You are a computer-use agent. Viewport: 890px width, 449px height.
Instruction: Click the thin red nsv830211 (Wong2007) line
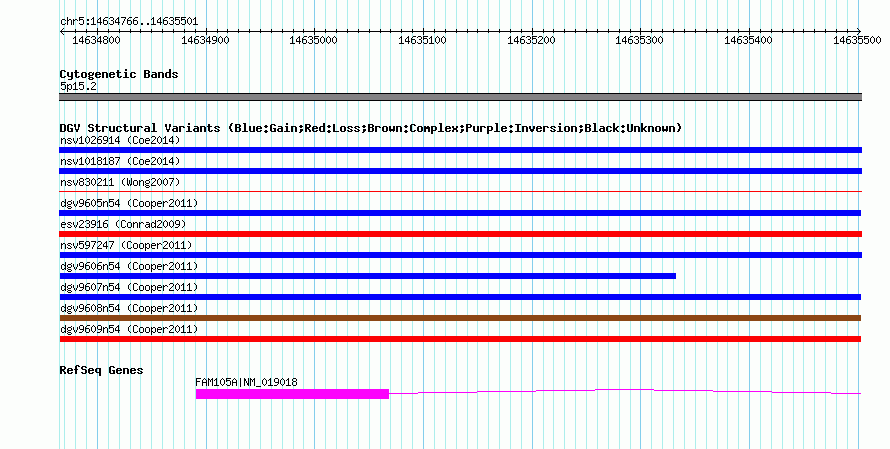click(460, 192)
